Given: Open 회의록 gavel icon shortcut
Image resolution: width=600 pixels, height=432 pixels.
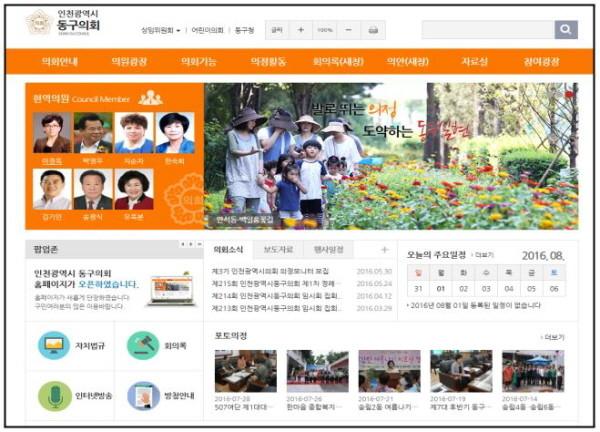Looking at the screenshot, I should click(x=143, y=346).
